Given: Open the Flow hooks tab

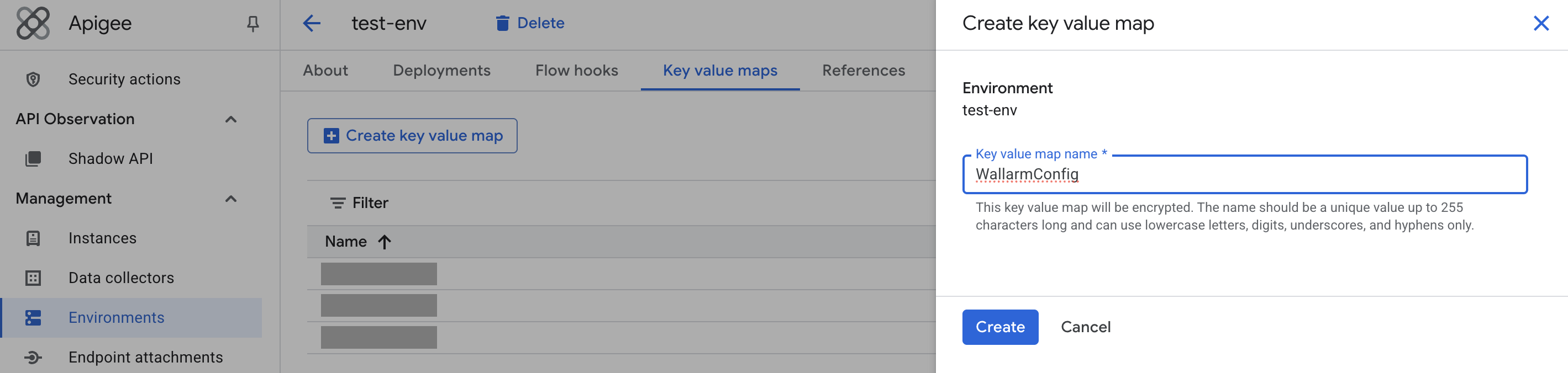Looking at the screenshot, I should click(576, 71).
